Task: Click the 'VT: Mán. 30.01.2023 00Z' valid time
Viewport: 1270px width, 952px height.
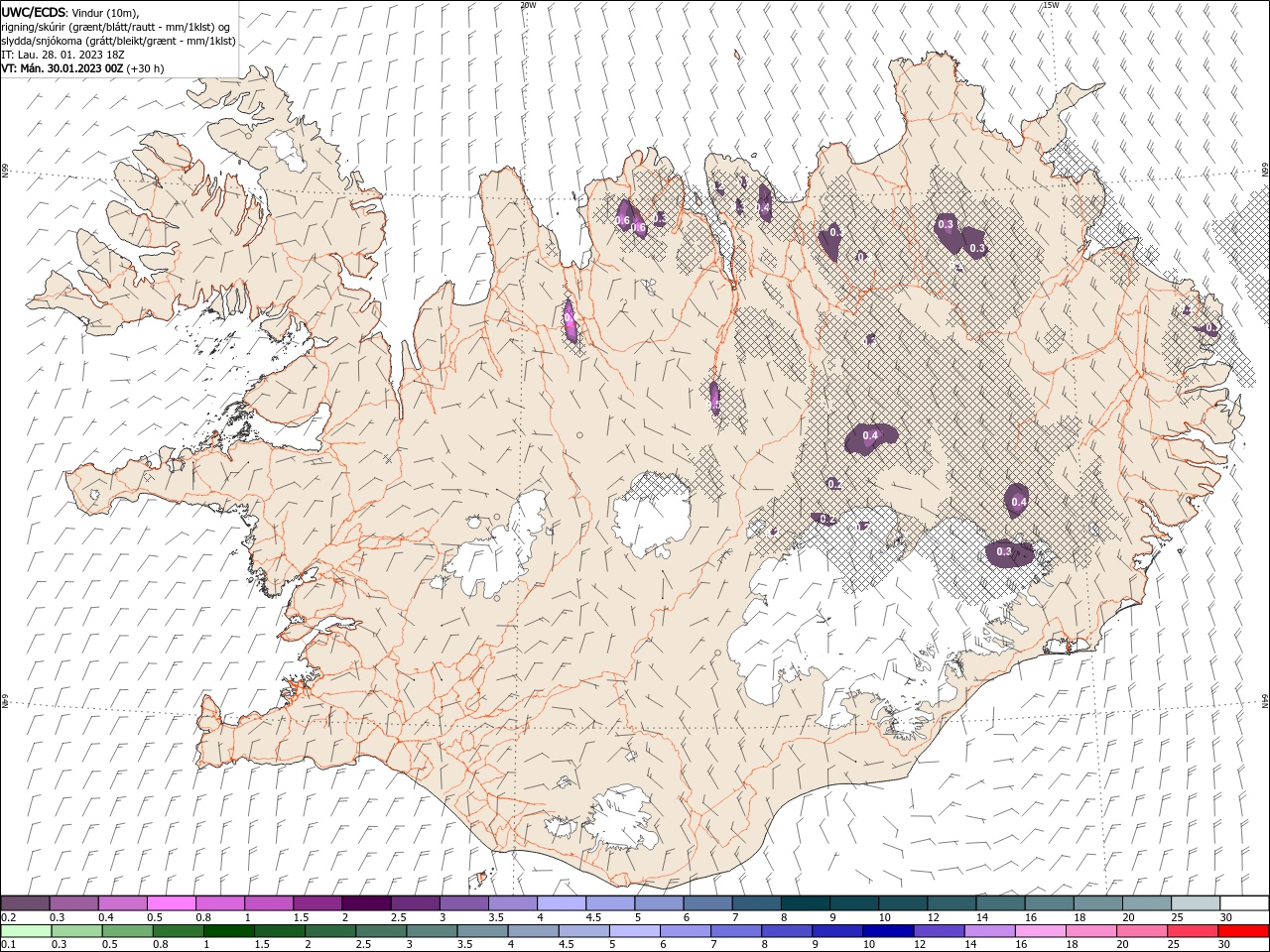Action: click(62, 68)
